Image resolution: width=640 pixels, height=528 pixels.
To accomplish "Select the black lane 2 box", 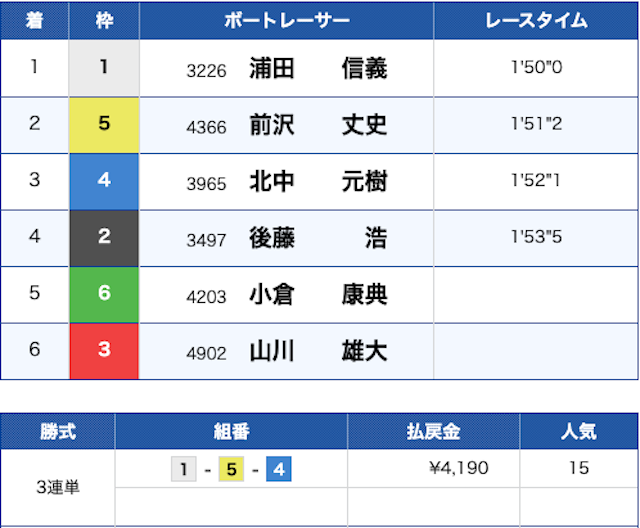I will pos(104,239).
